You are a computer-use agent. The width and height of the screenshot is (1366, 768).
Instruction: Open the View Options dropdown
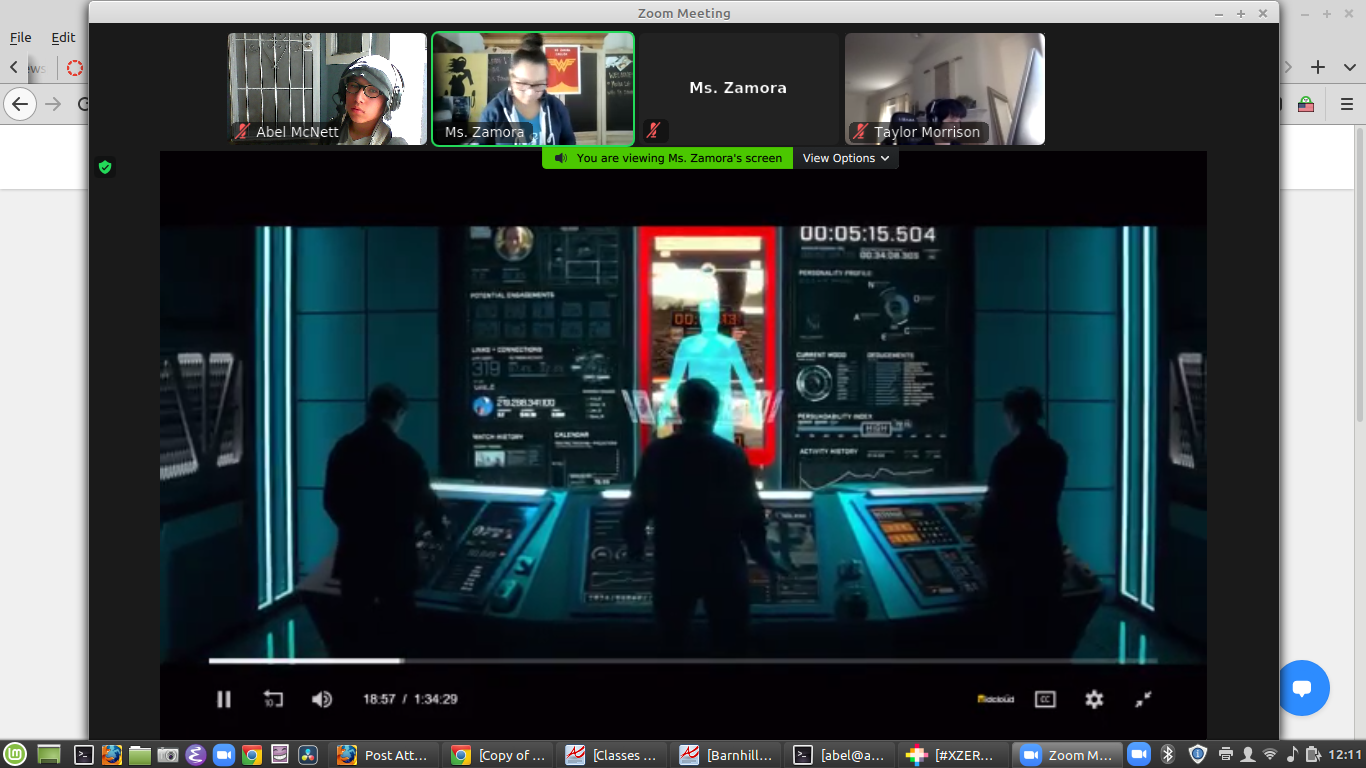(x=846, y=158)
